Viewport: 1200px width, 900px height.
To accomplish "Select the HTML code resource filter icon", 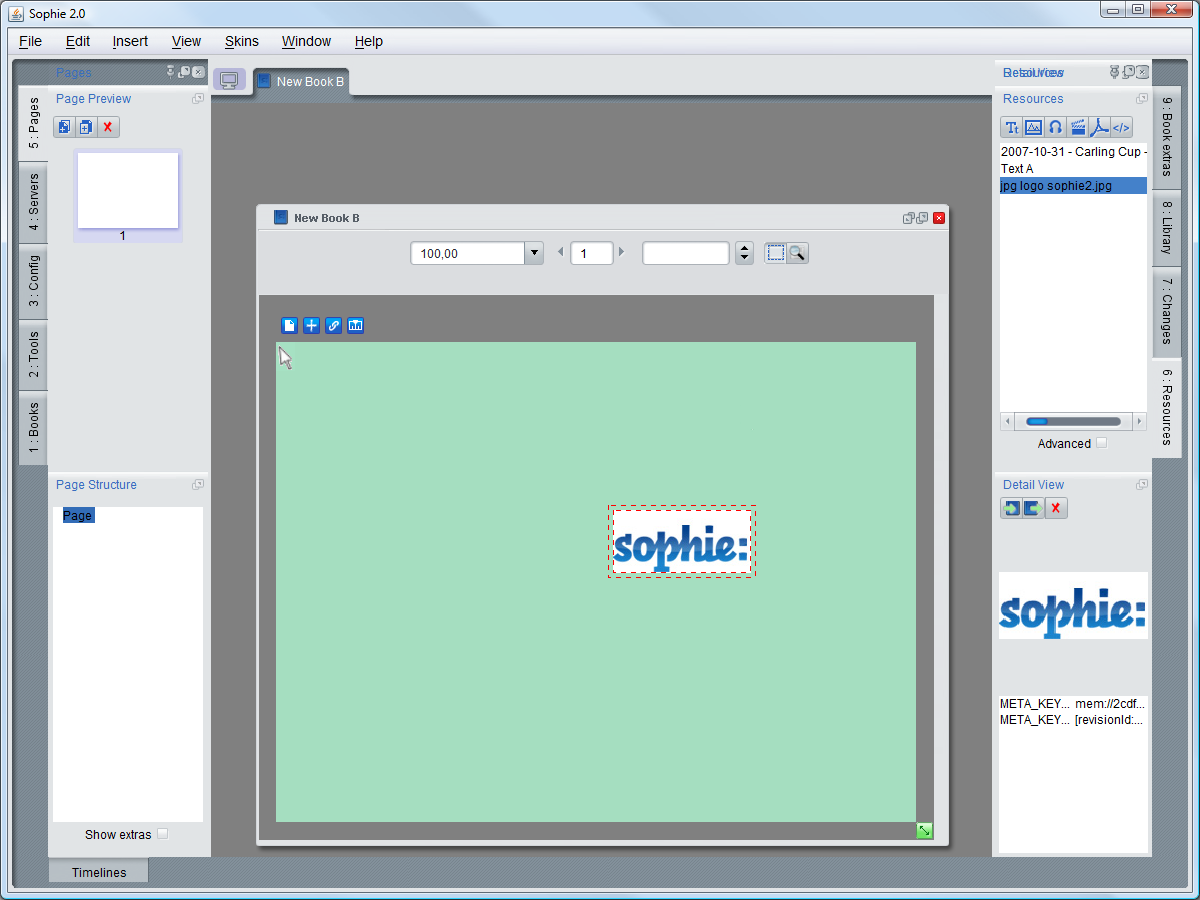I will (x=1122, y=127).
